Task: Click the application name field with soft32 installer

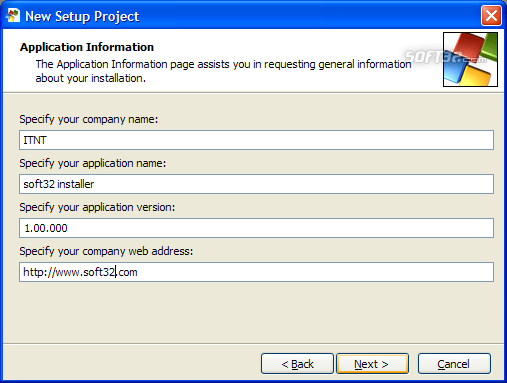Action: (x=256, y=184)
